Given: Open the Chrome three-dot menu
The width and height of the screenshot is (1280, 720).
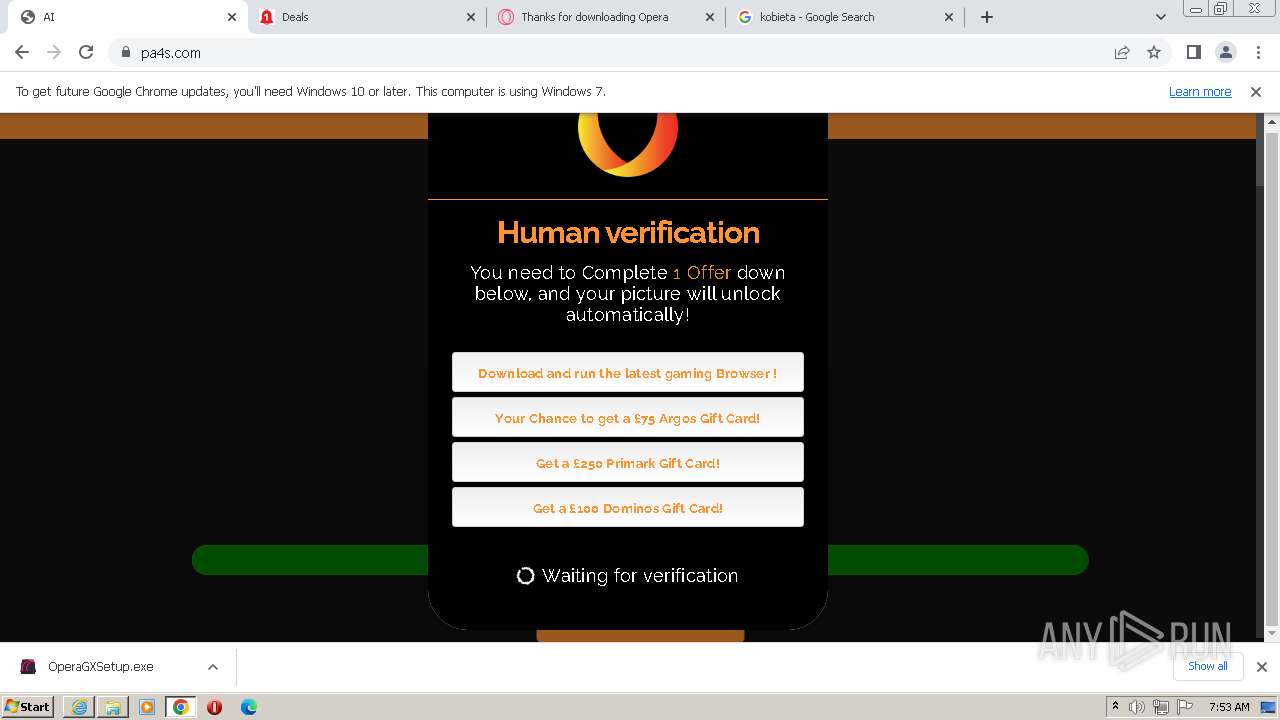Looking at the screenshot, I should click(x=1258, y=52).
